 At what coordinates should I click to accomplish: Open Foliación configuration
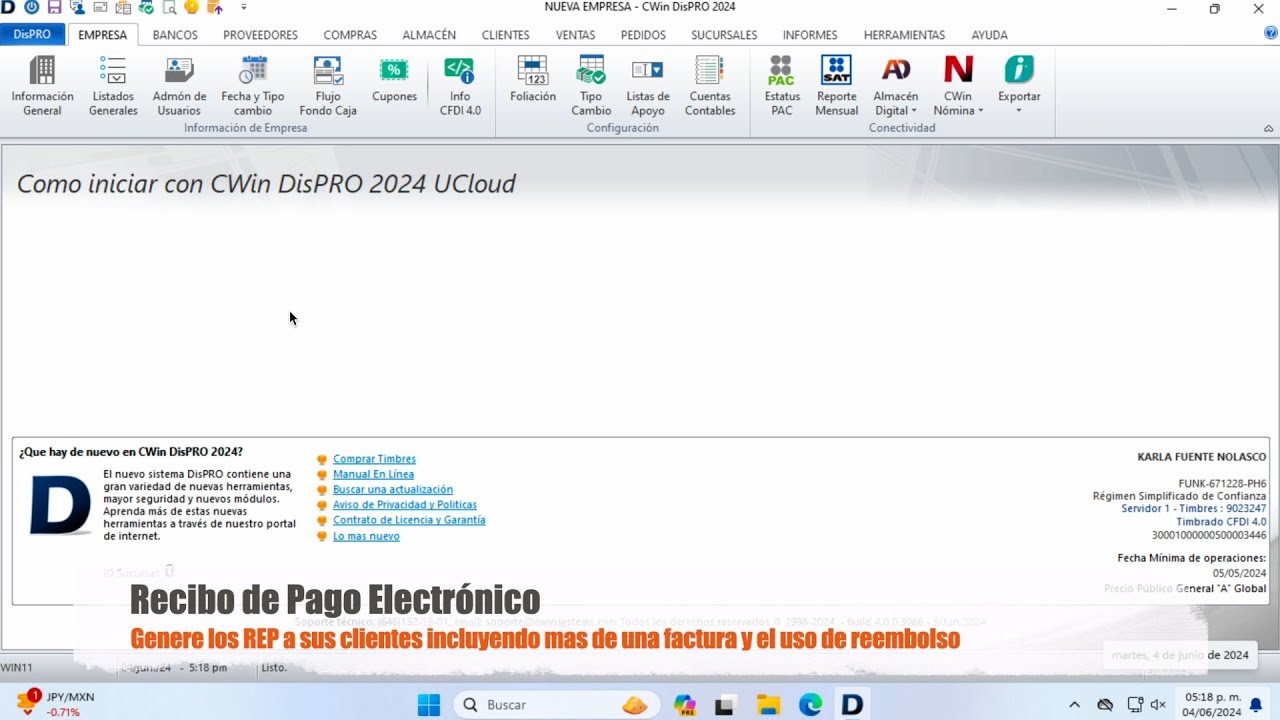533,80
